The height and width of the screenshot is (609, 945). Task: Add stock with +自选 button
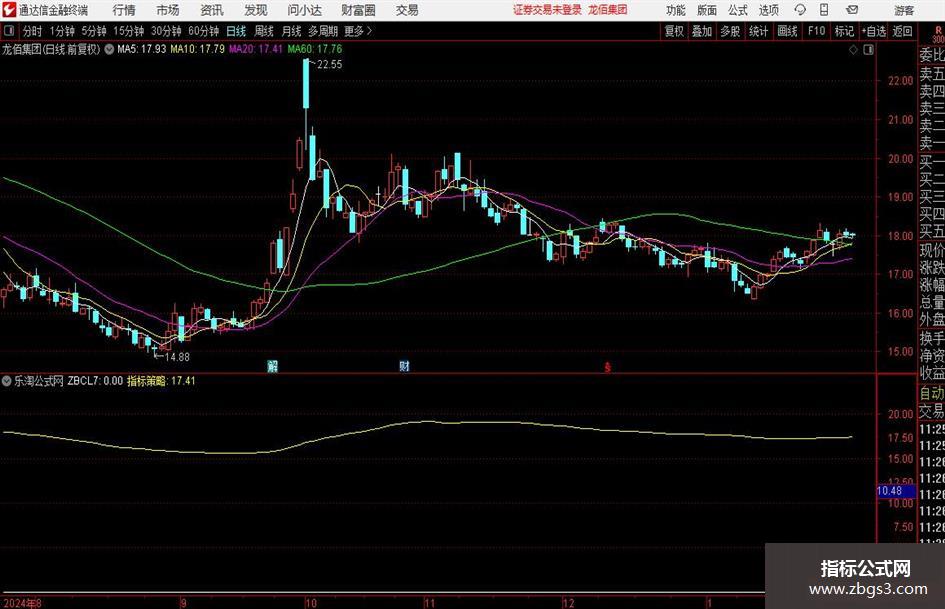point(874,31)
